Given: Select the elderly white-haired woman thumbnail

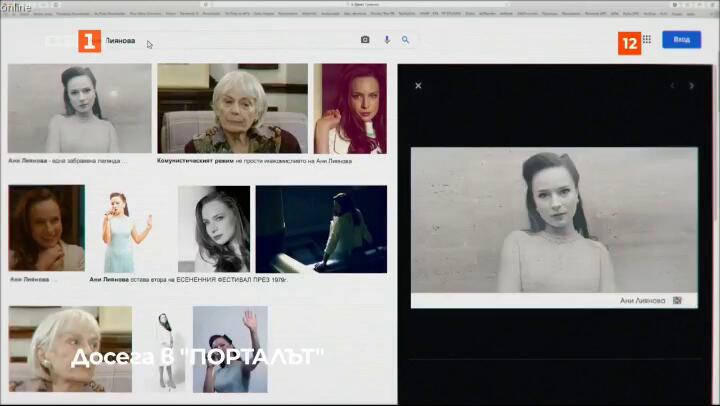Looking at the screenshot, I should (231, 108).
